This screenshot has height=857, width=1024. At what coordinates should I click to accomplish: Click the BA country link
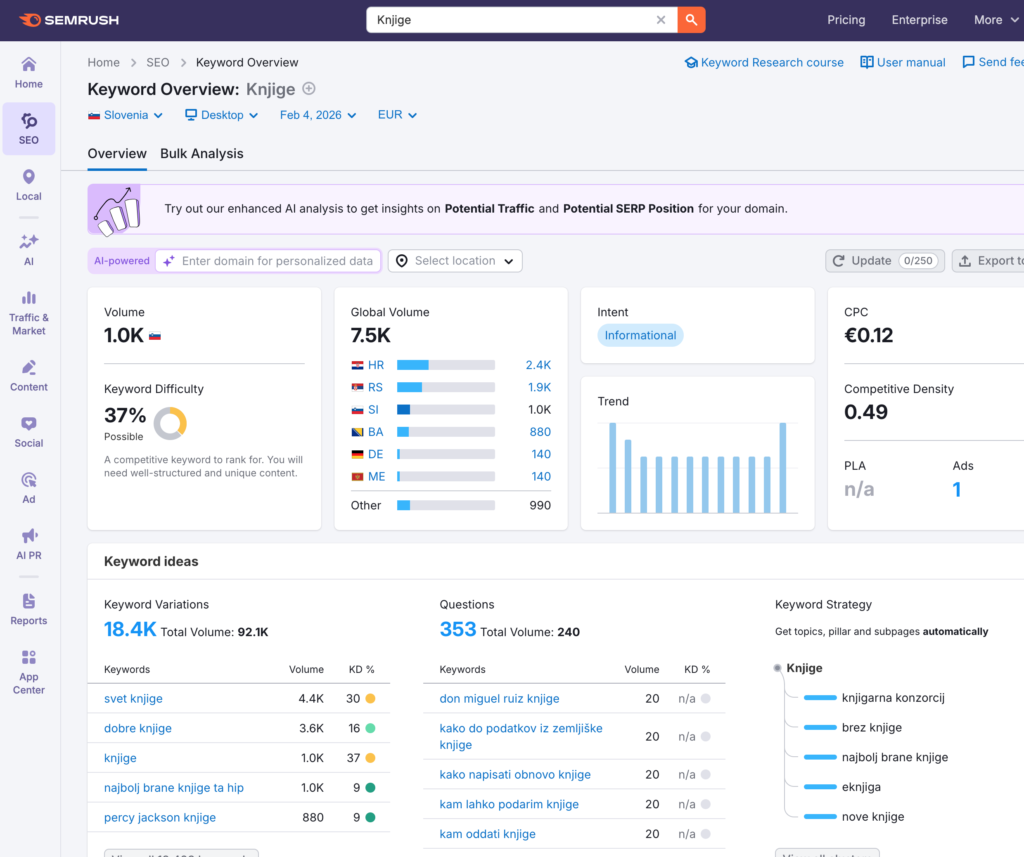click(376, 432)
